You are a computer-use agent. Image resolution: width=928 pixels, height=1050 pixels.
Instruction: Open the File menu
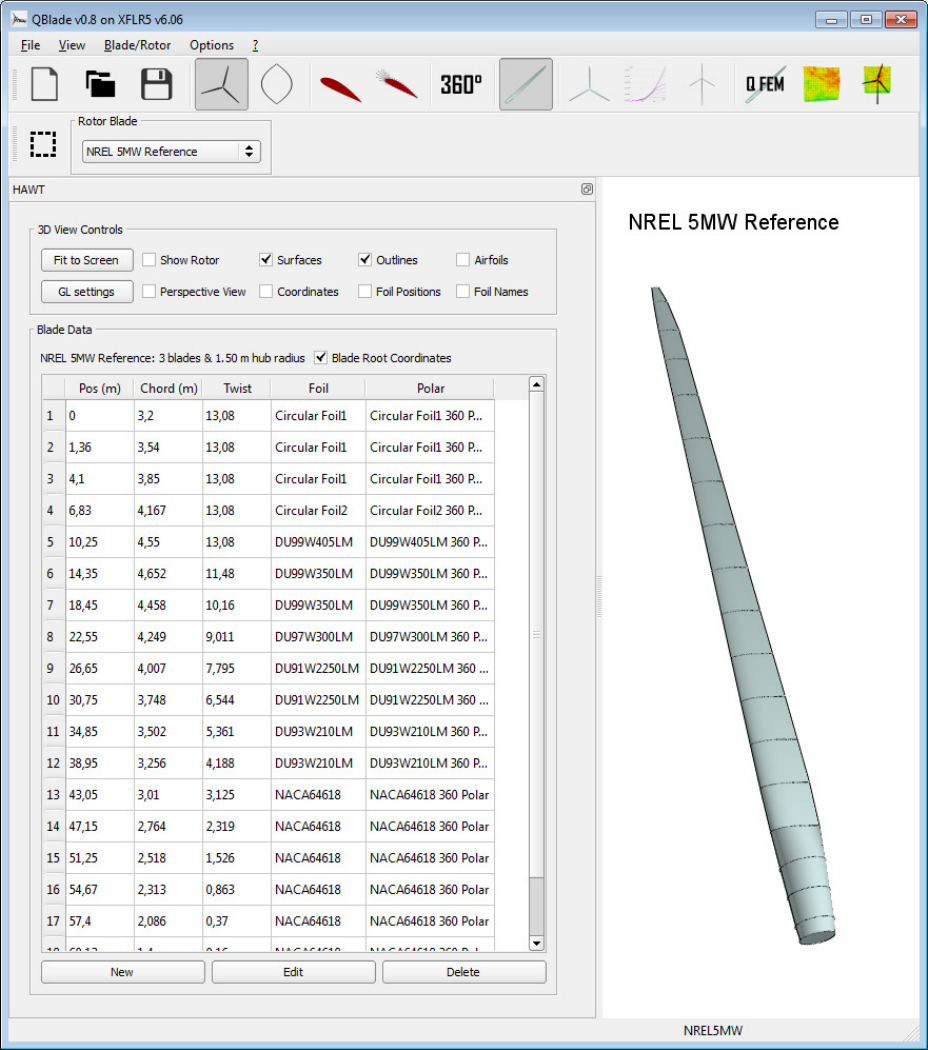click(30, 46)
